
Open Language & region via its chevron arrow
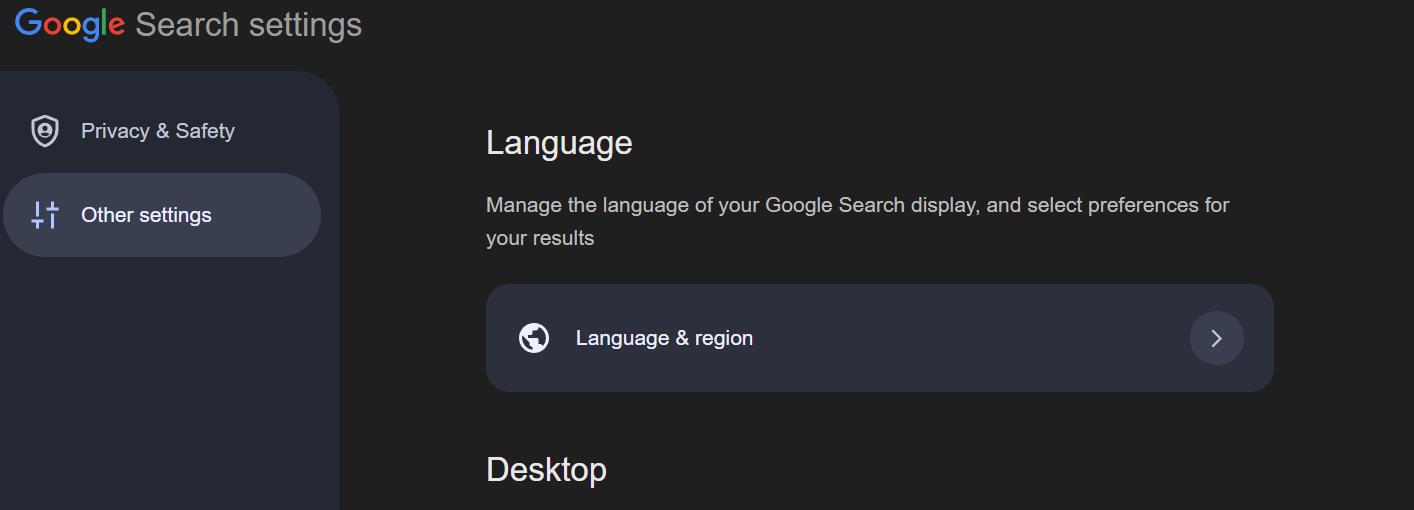coord(1217,338)
